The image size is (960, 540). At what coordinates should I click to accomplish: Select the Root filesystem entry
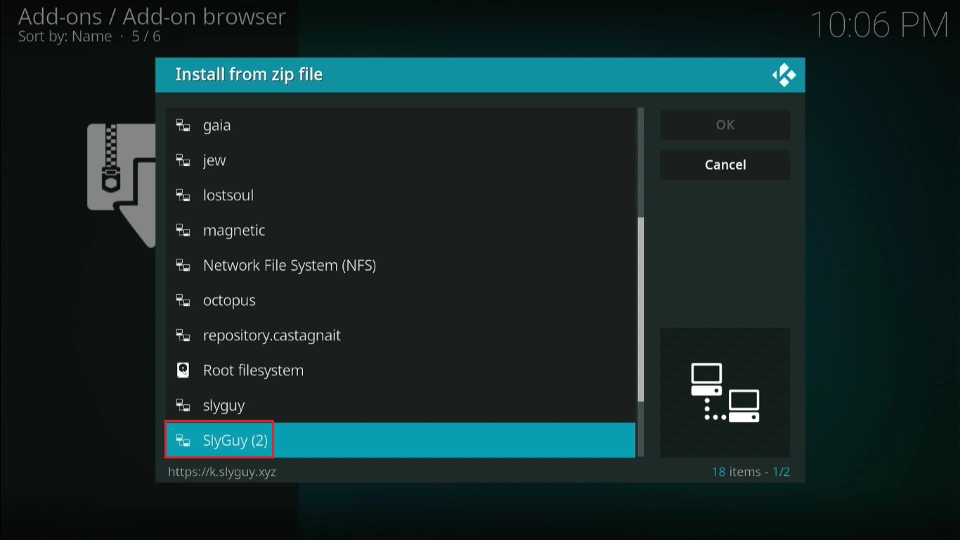pos(253,371)
